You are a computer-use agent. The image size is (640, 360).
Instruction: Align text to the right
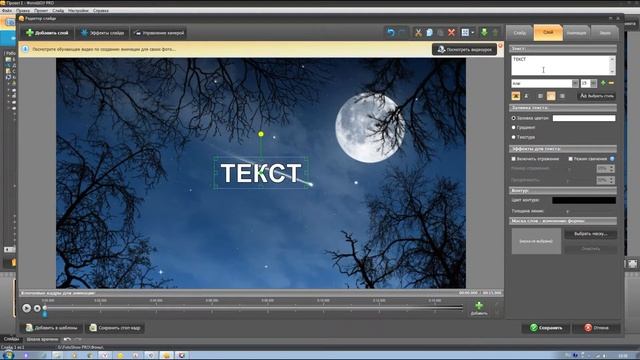pos(562,96)
